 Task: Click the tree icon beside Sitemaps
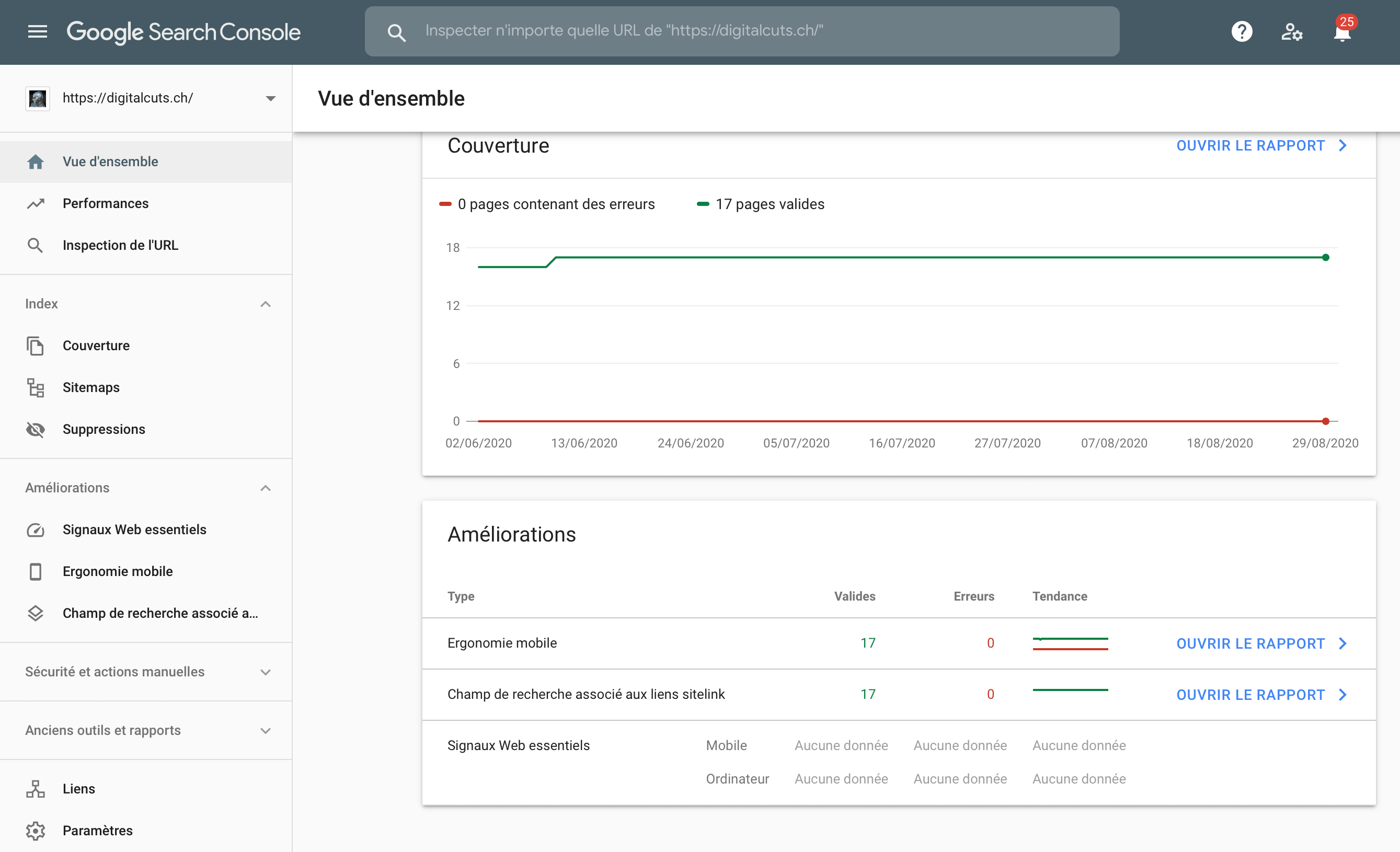35,388
